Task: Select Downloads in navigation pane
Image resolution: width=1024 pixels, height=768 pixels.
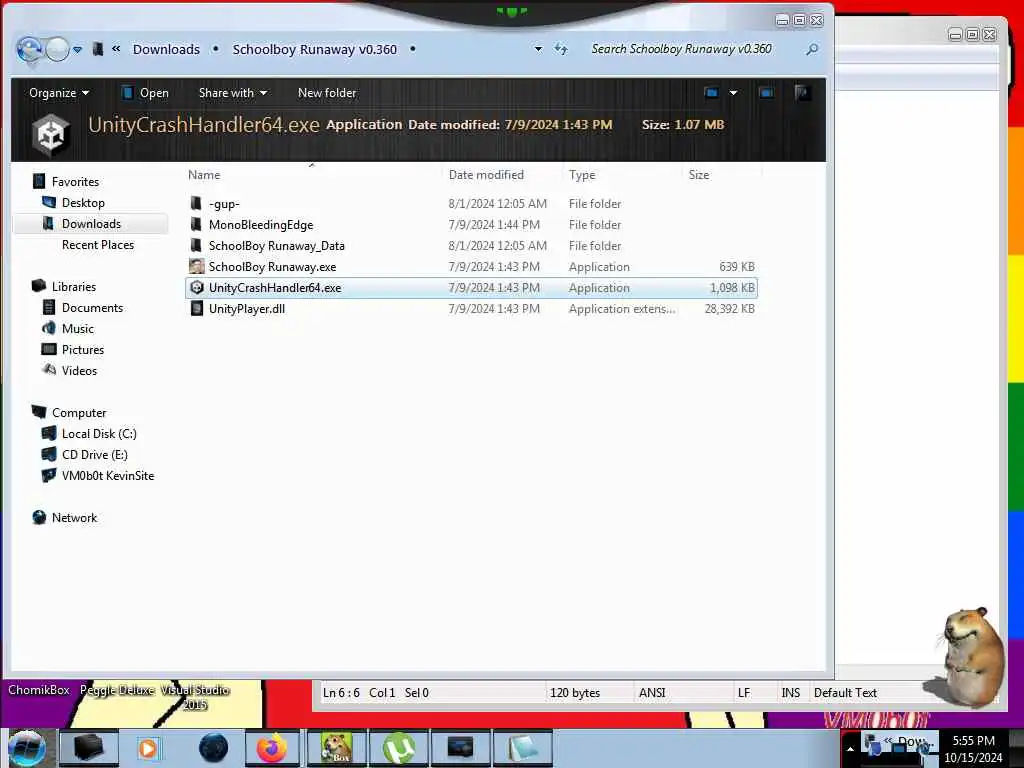Action: [91, 223]
